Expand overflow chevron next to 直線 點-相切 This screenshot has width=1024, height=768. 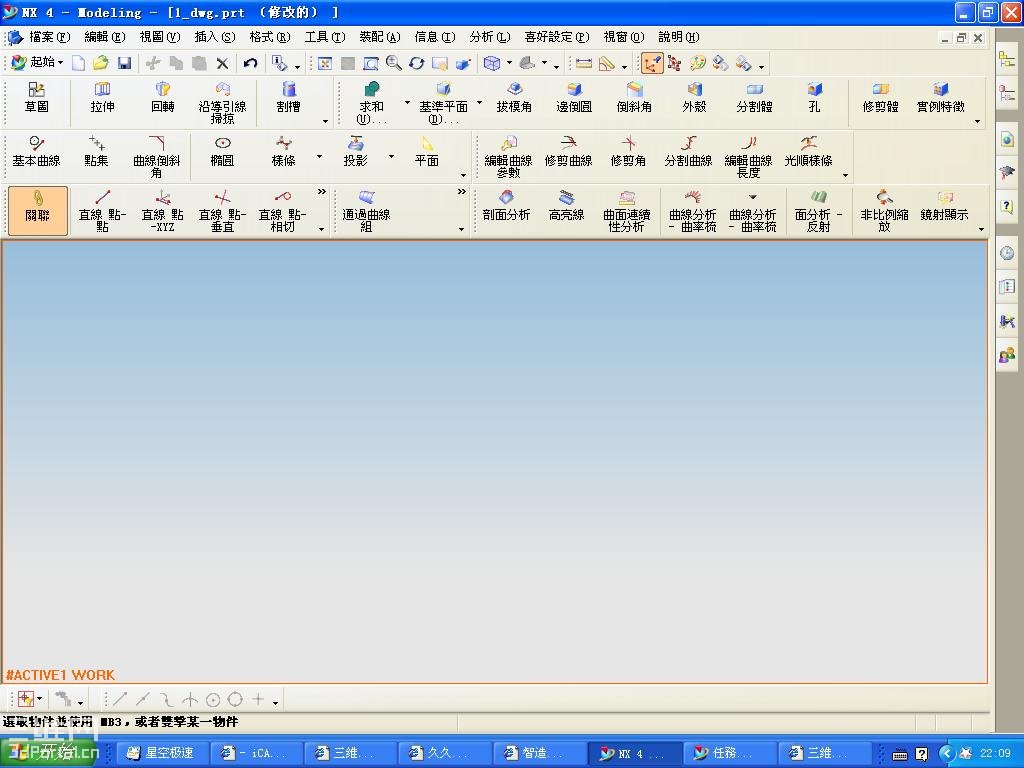point(321,192)
